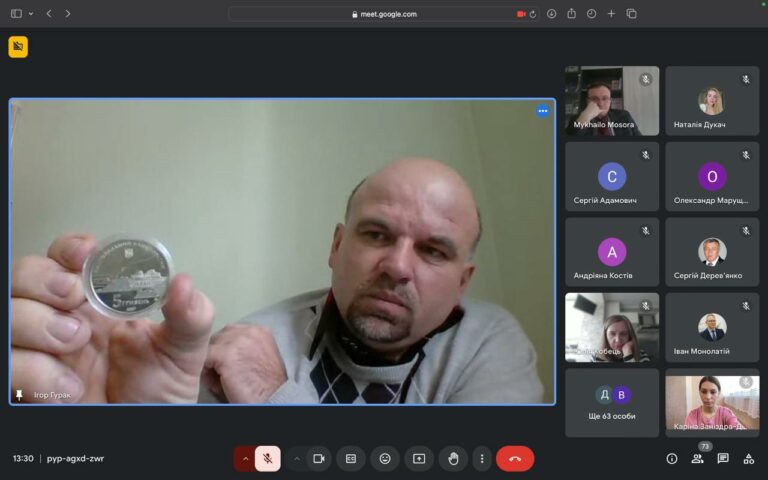Toggle the camera on or off

pos(319,458)
